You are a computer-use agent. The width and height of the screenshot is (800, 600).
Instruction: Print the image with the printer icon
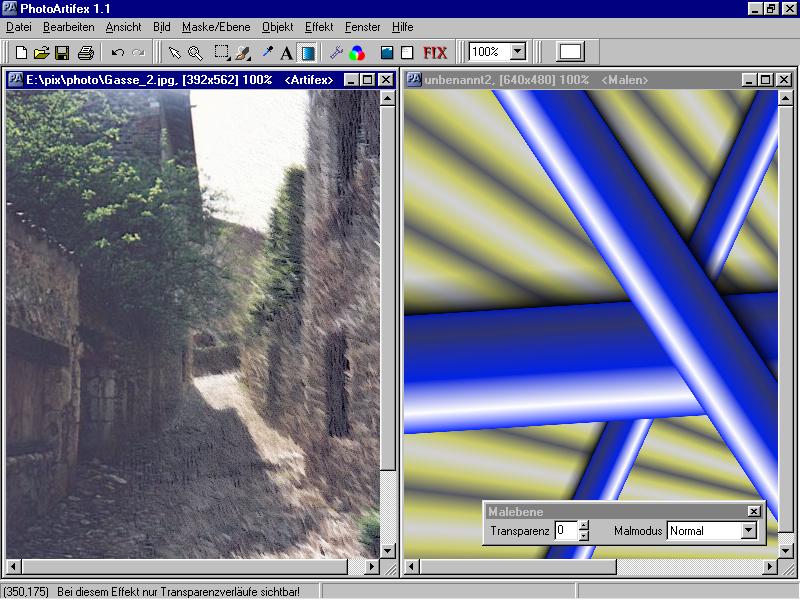click(86, 53)
